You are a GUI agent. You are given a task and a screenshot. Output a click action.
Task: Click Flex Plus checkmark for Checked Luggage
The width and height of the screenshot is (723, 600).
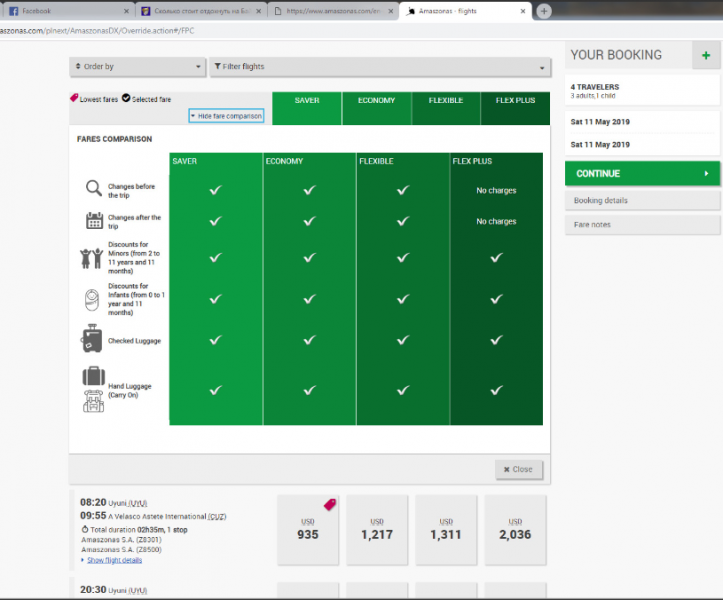[496, 340]
